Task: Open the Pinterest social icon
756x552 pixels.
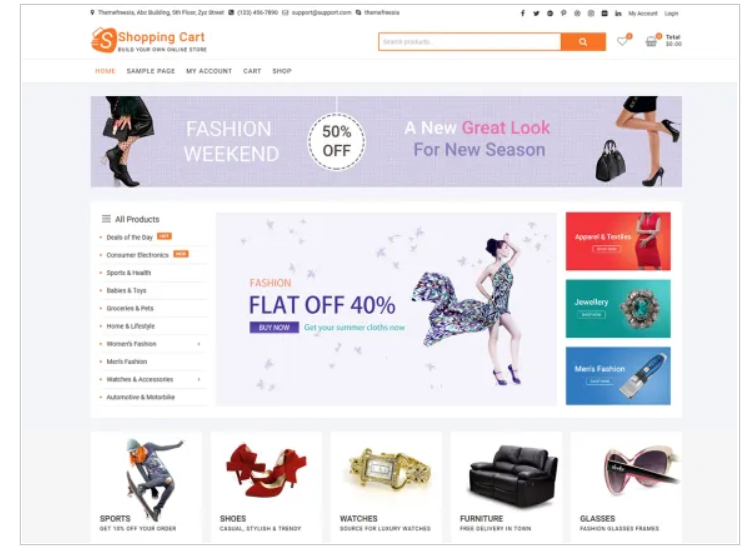Action: (563, 13)
